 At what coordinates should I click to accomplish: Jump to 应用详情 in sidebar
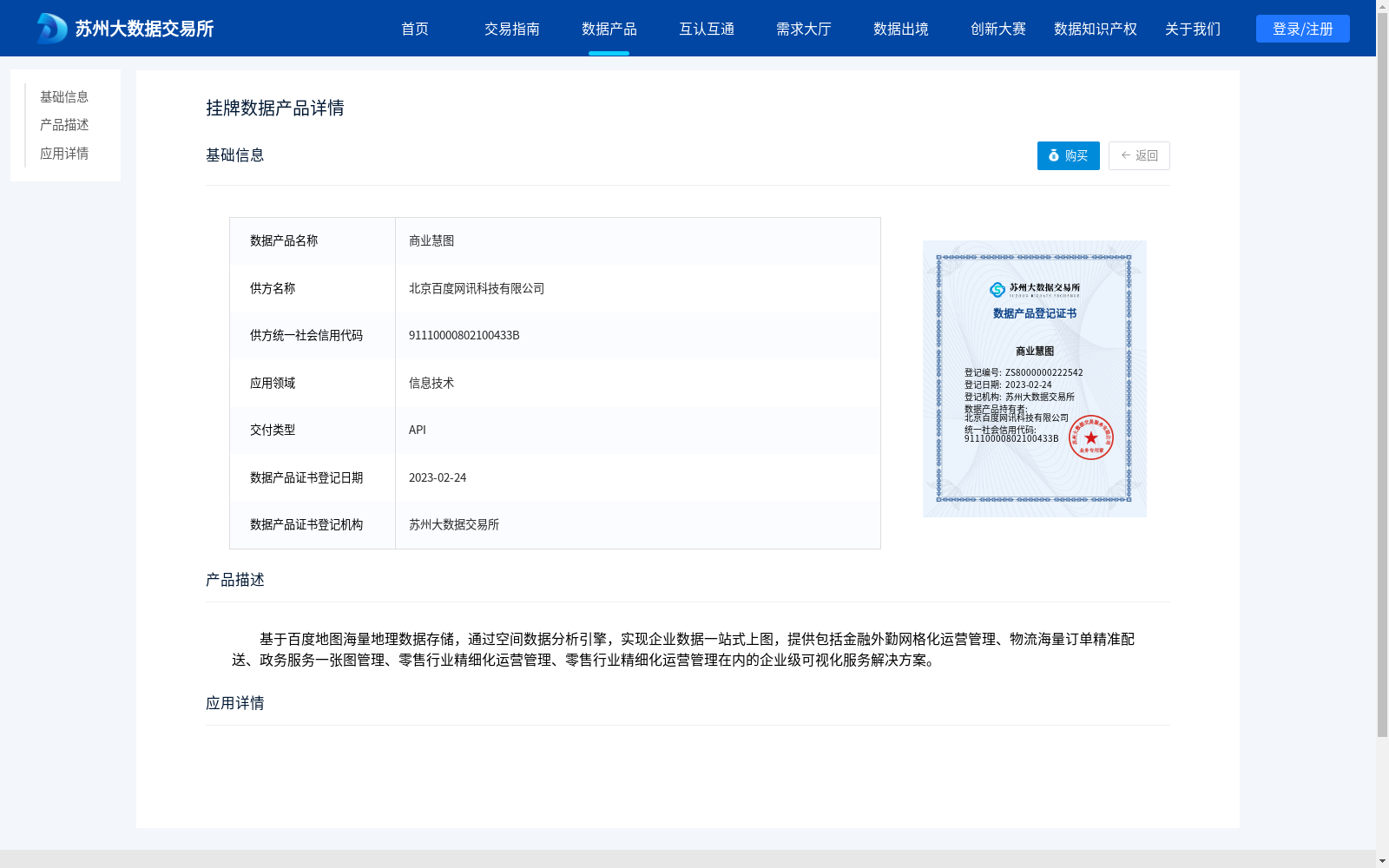tap(64, 154)
